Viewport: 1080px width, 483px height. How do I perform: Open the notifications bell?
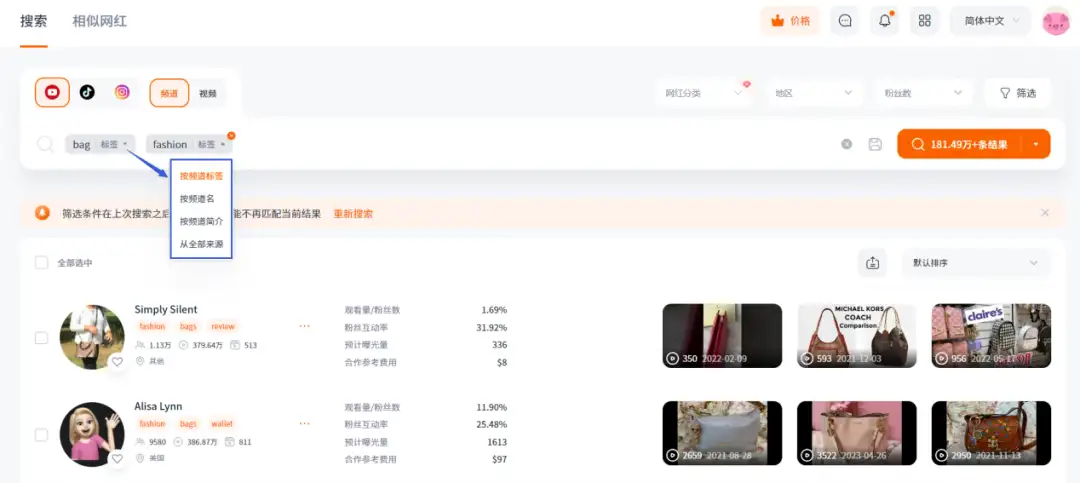click(x=885, y=21)
